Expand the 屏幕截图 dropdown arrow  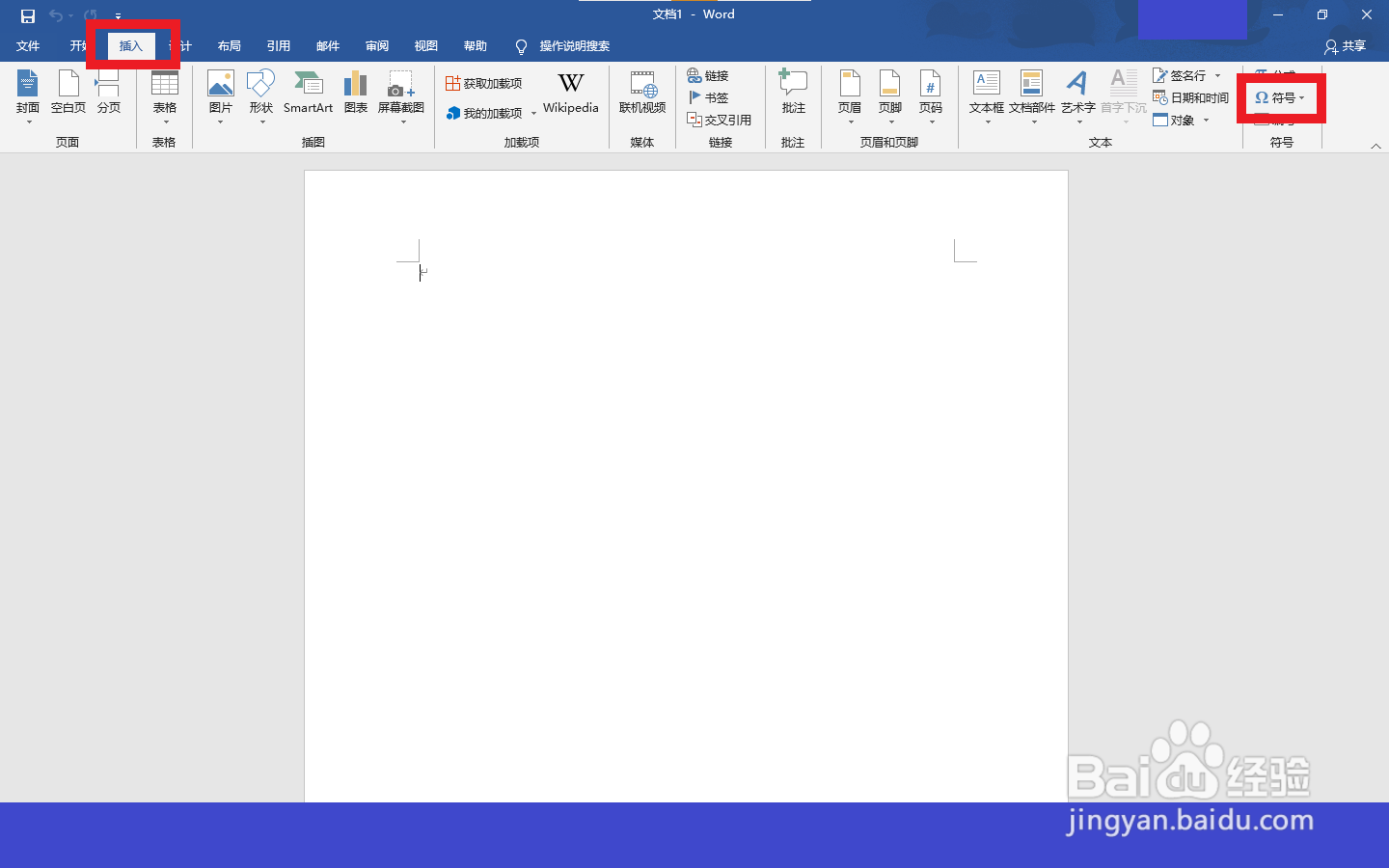point(402,122)
